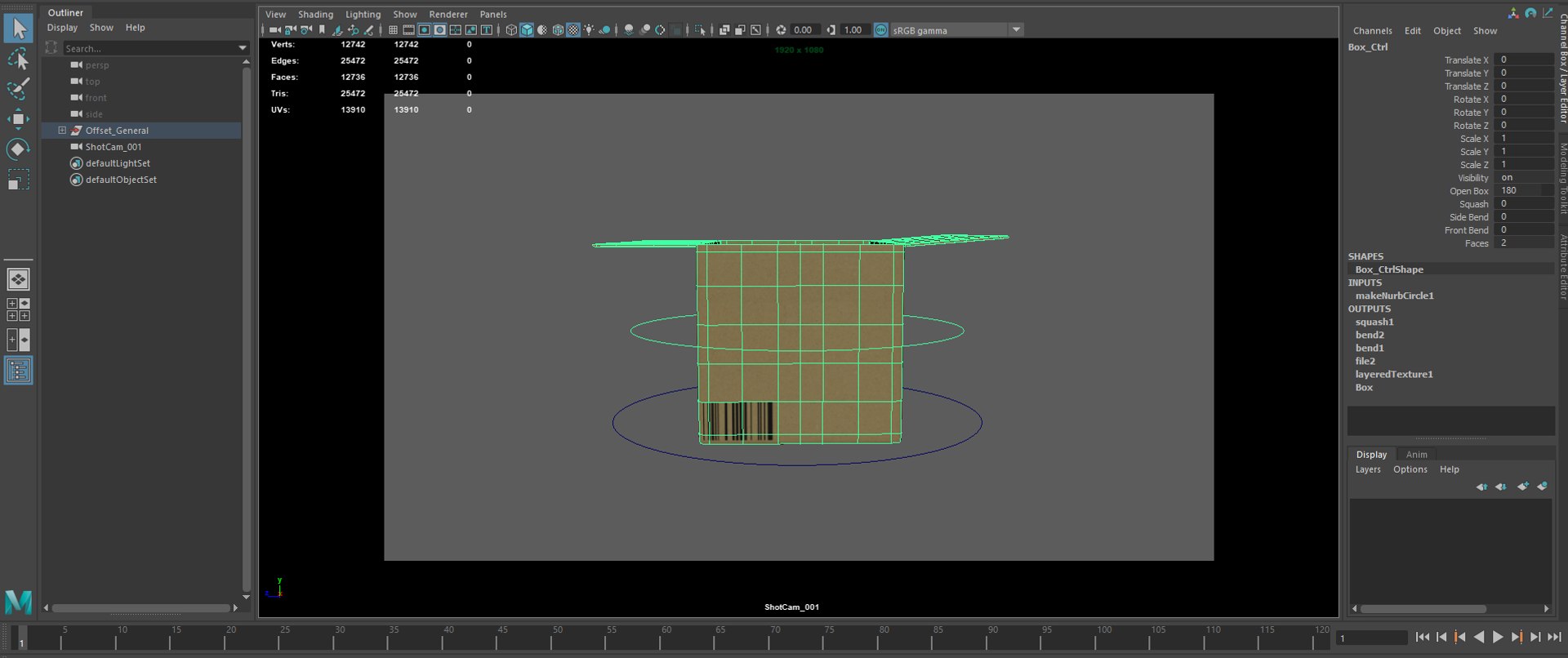Open the viewport Lighting menu
Image resolution: width=1568 pixels, height=658 pixels.
(x=363, y=15)
